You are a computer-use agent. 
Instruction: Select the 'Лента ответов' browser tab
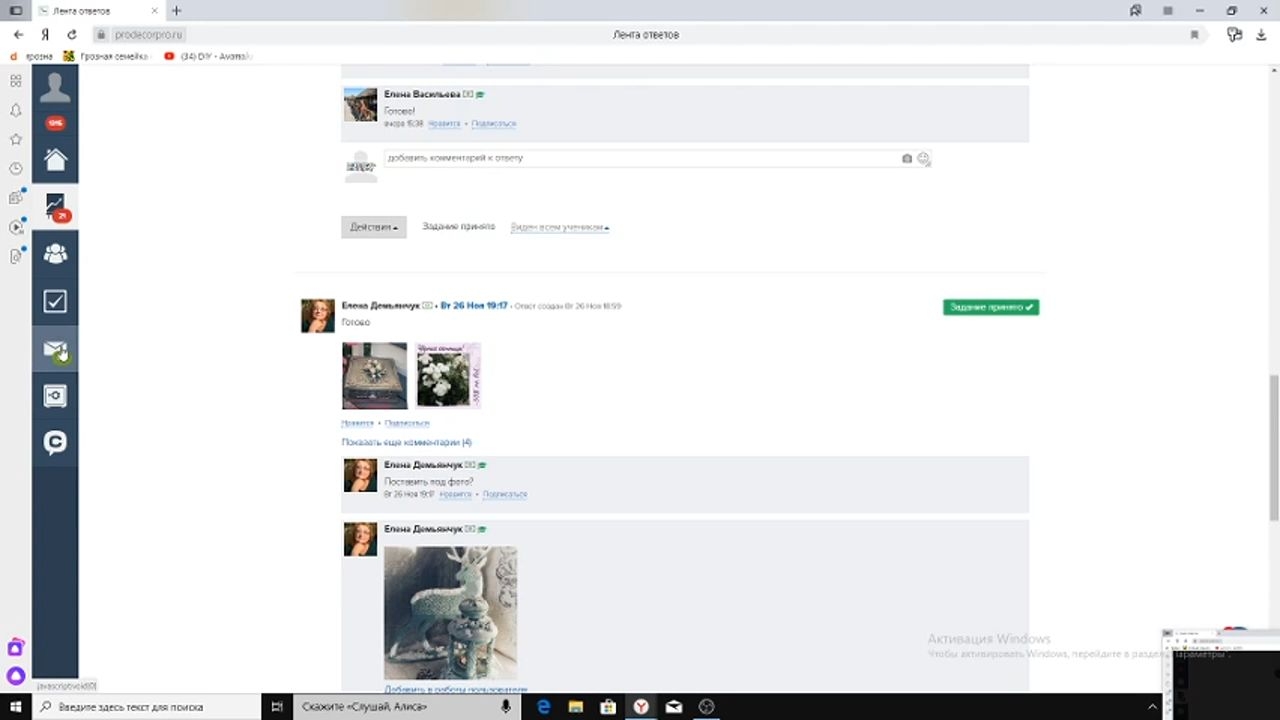pyautogui.click(x=96, y=11)
